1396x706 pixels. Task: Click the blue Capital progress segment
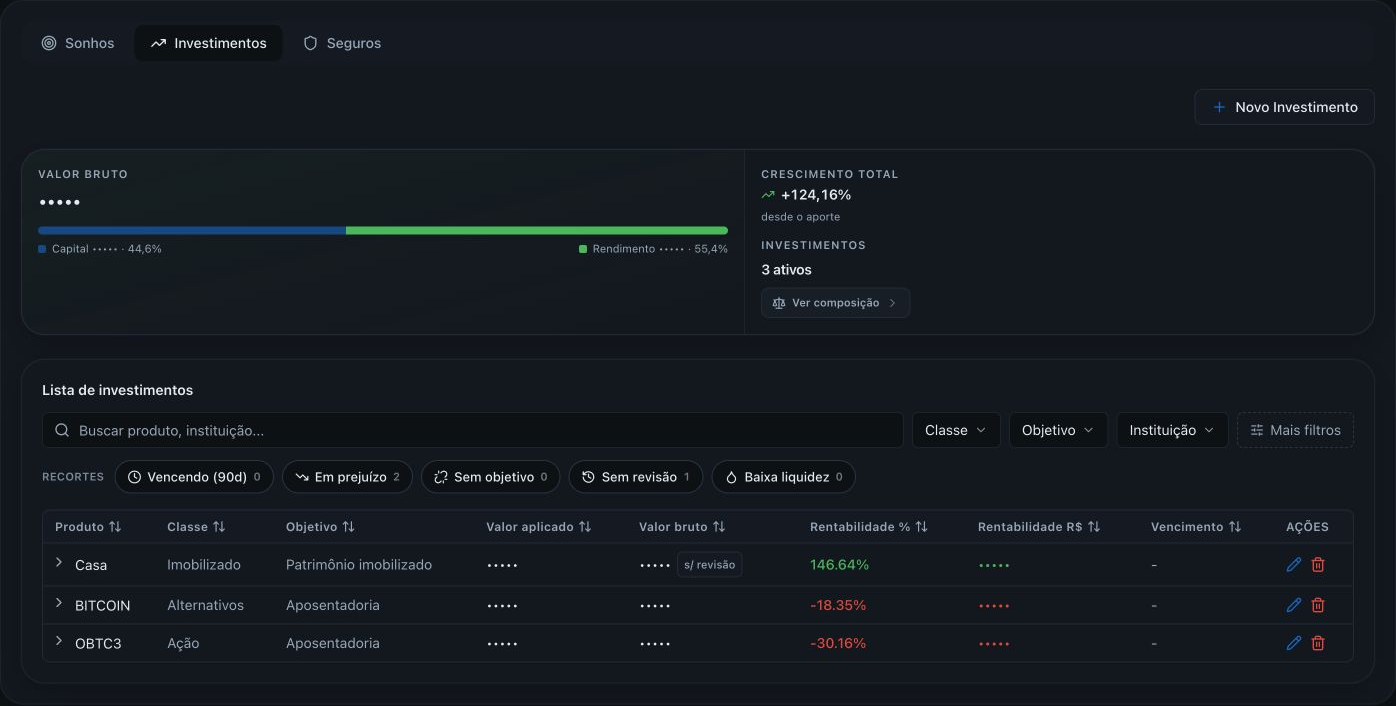click(192, 230)
